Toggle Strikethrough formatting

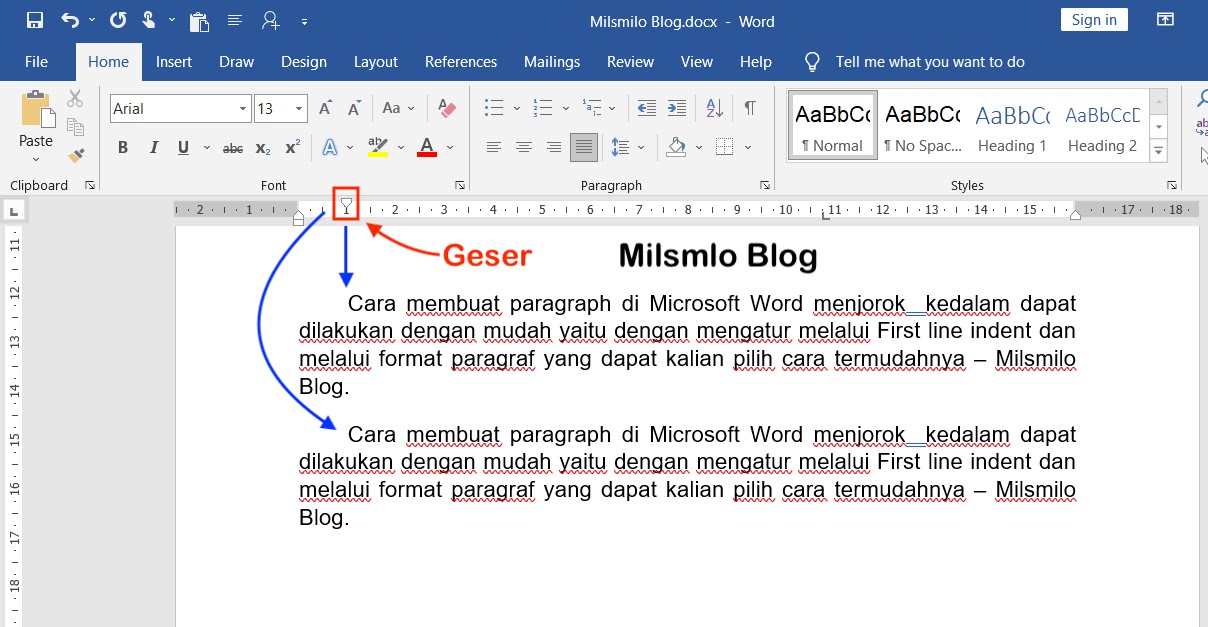[x=233, y=148]
